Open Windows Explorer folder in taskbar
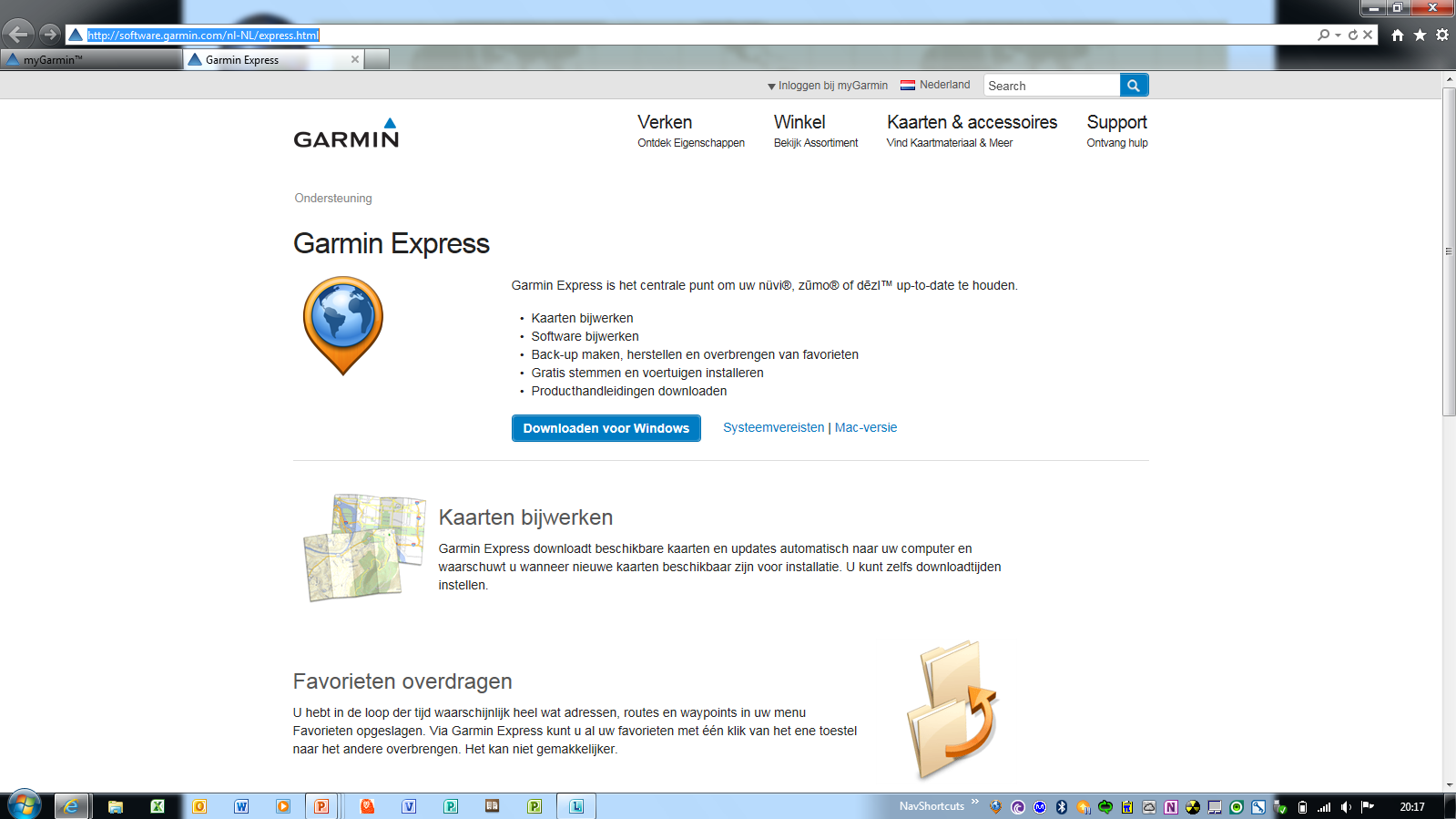This screenshot has height=819, width=1456. [116, 806]
